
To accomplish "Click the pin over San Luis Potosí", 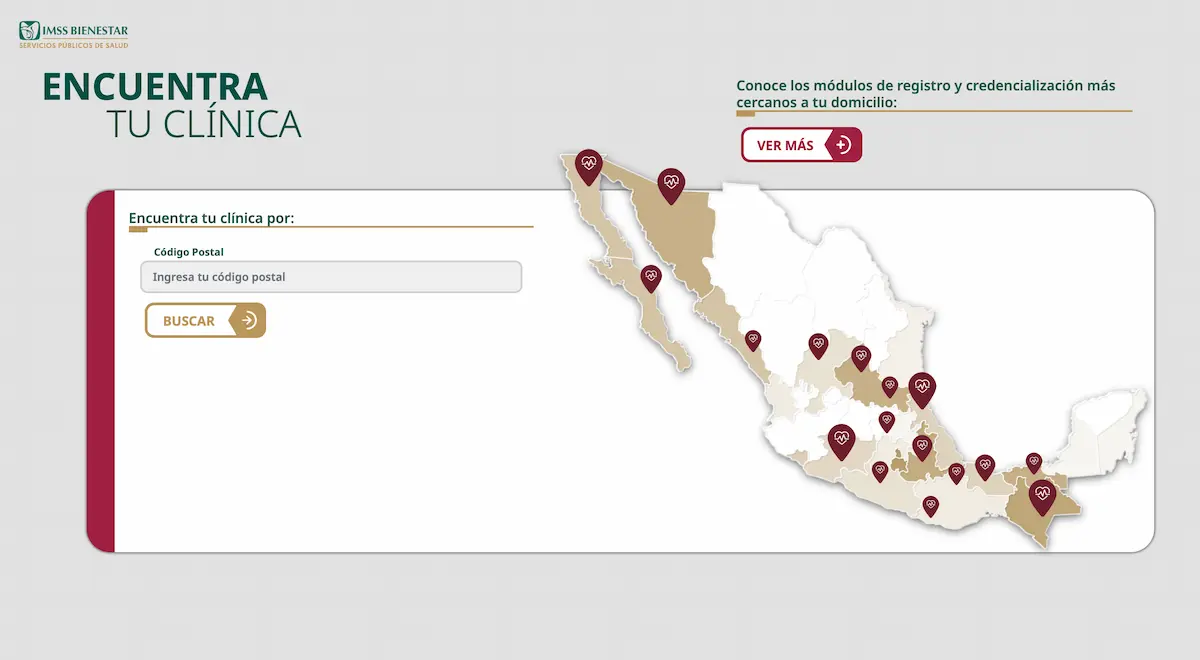I will 859,357.
